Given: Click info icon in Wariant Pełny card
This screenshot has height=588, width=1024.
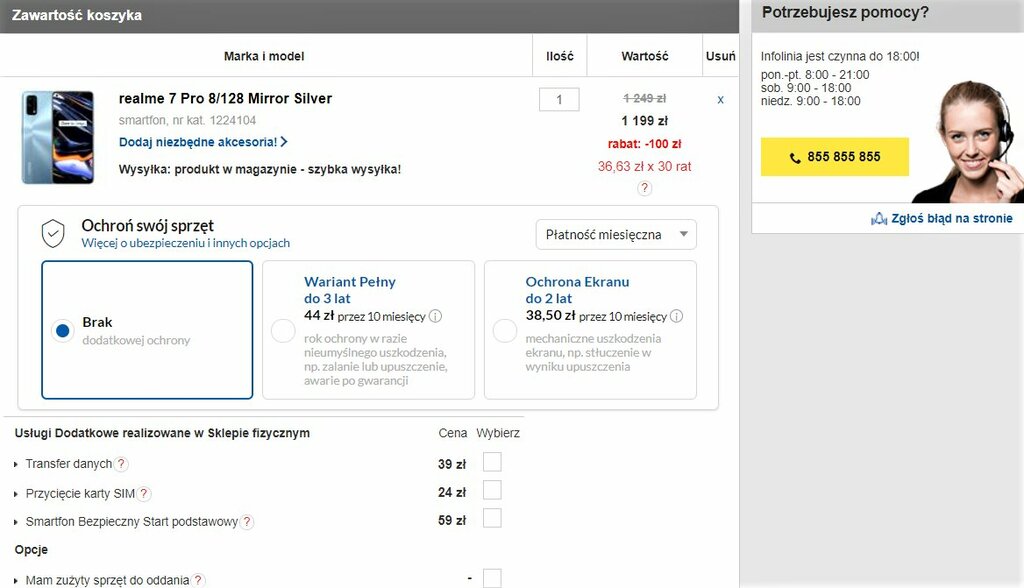Looking at the screenshot, I should tap(435, 316).
